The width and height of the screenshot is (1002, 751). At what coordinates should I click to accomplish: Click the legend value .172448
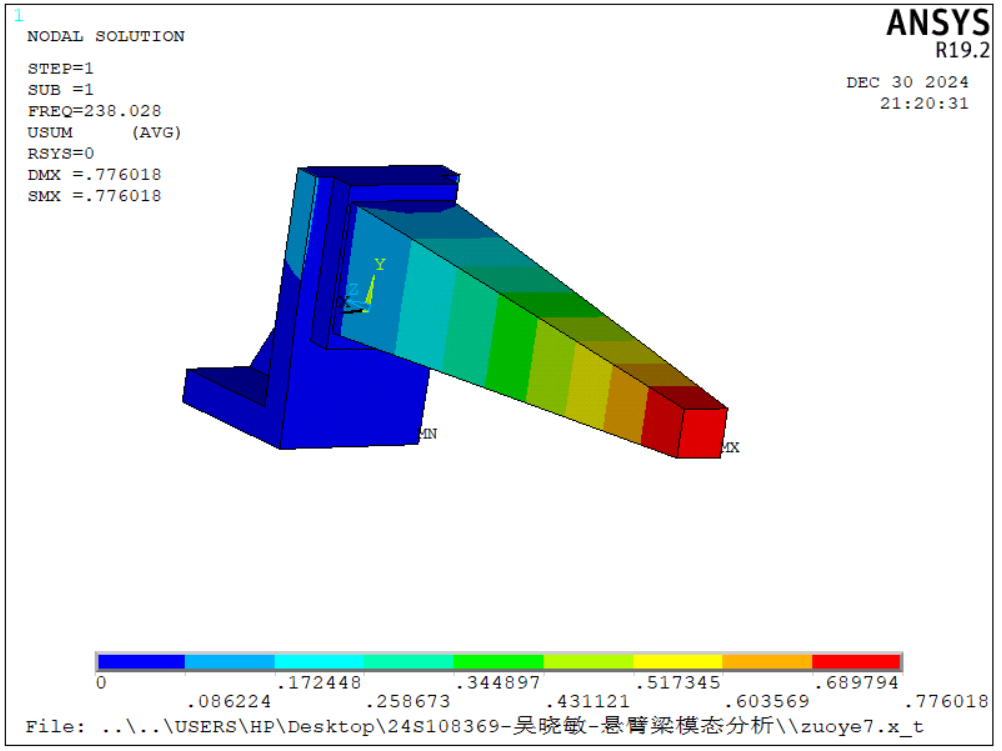(319, 683)
